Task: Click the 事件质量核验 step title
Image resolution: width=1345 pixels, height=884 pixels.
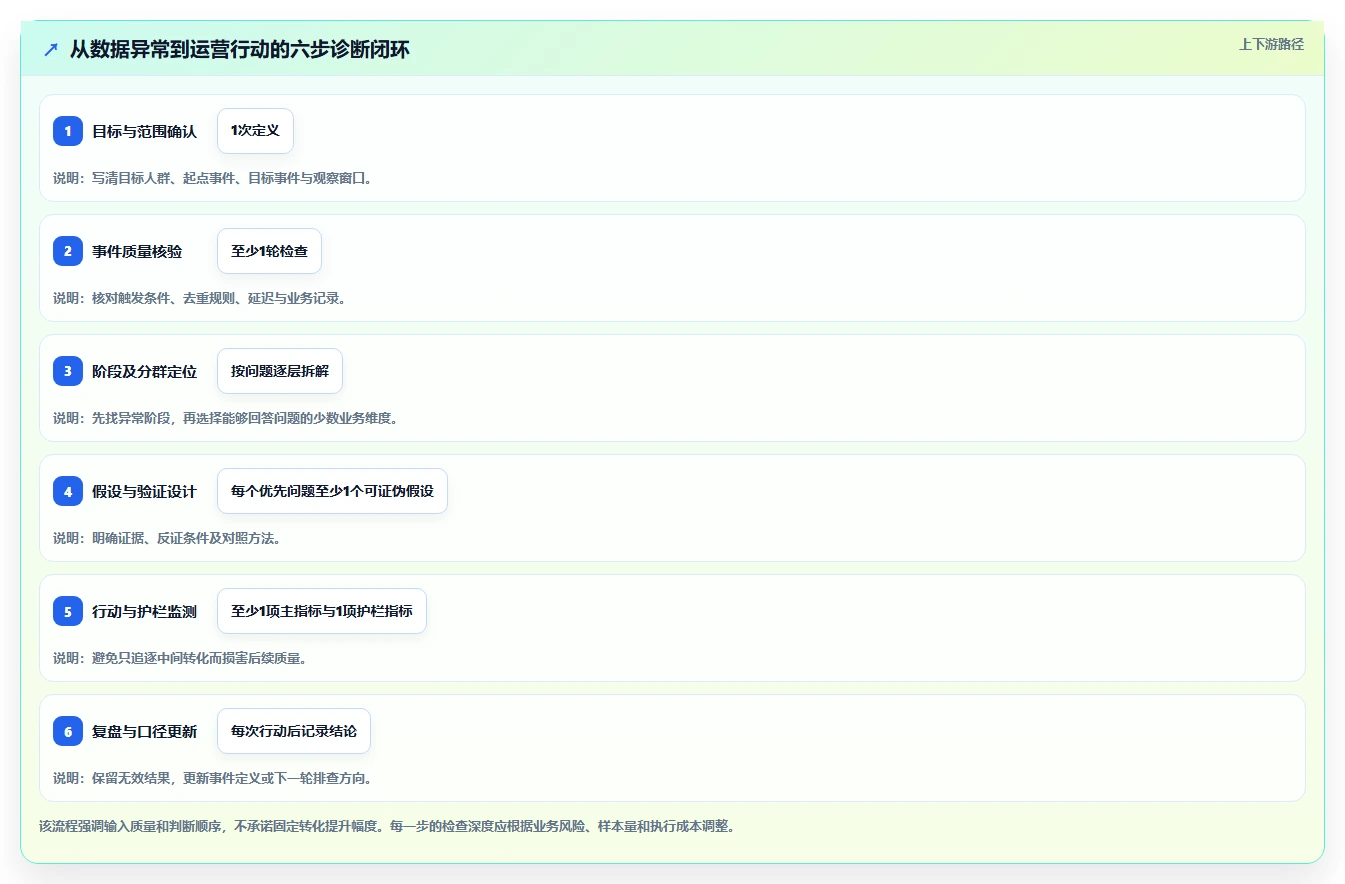Action: tap(137, 251)
